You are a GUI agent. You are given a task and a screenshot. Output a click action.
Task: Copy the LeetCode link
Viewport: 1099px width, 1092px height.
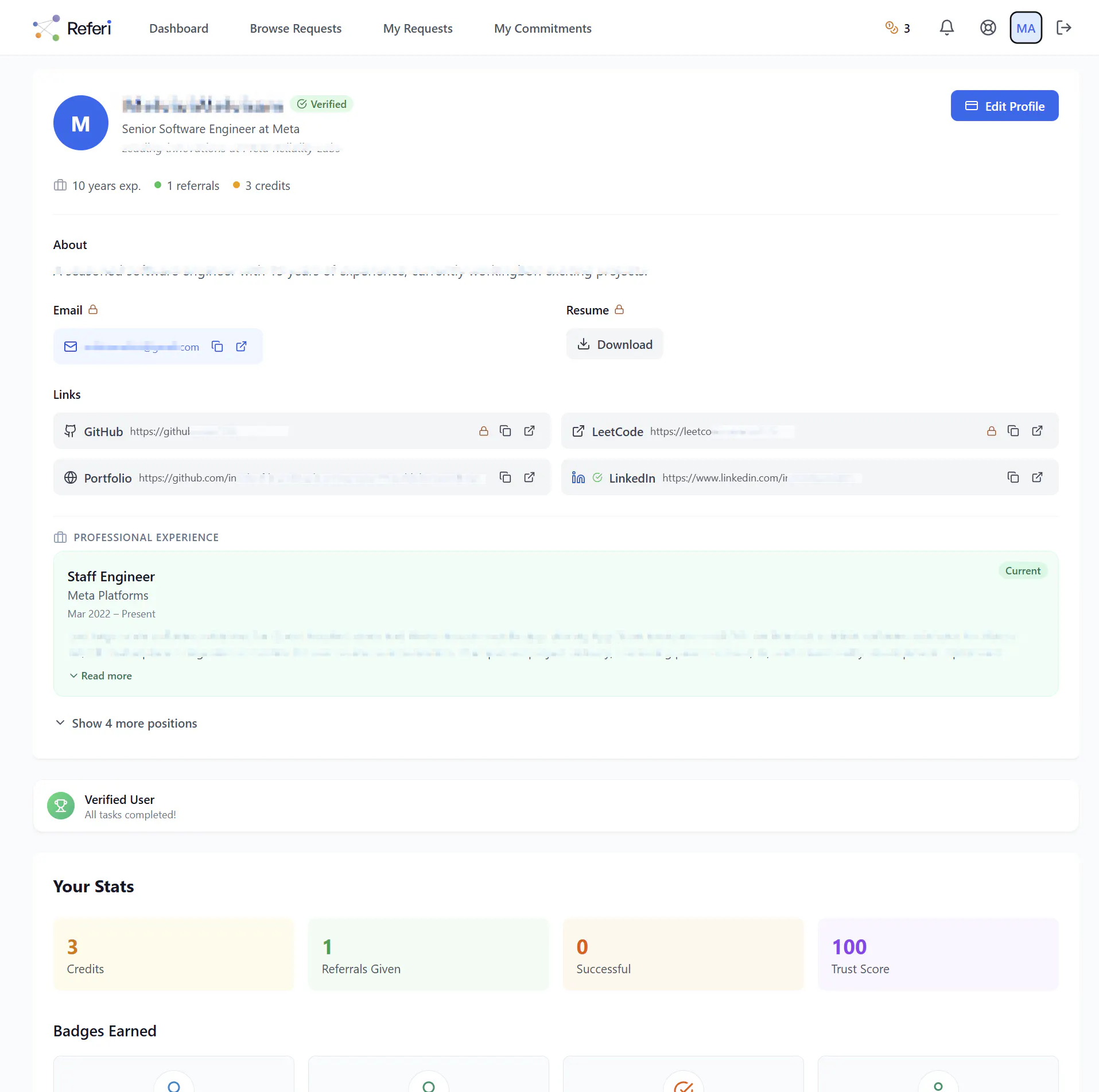[x=1013, y=431]
